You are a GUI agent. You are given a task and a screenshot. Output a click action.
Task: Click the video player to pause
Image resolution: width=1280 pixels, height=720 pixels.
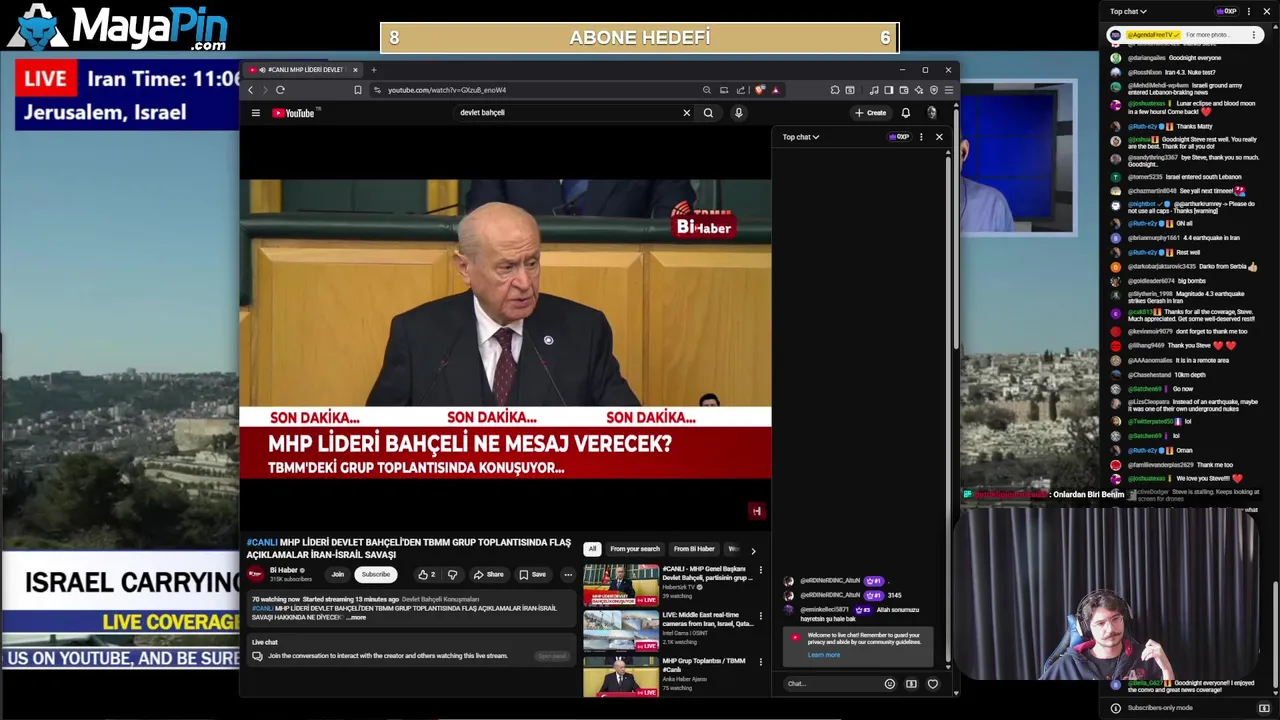point(505,327)
